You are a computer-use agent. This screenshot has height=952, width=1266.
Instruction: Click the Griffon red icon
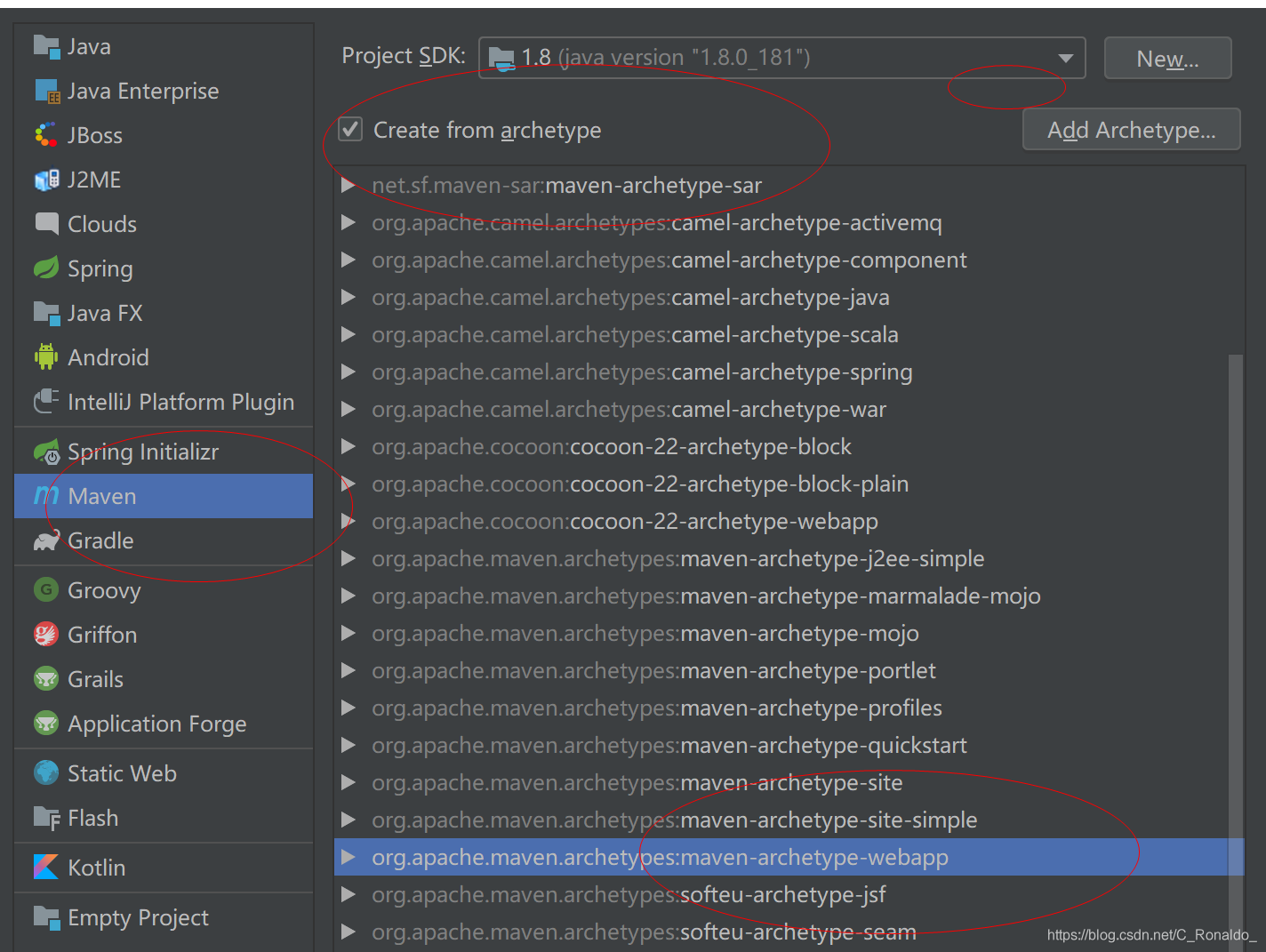[46, 635]
